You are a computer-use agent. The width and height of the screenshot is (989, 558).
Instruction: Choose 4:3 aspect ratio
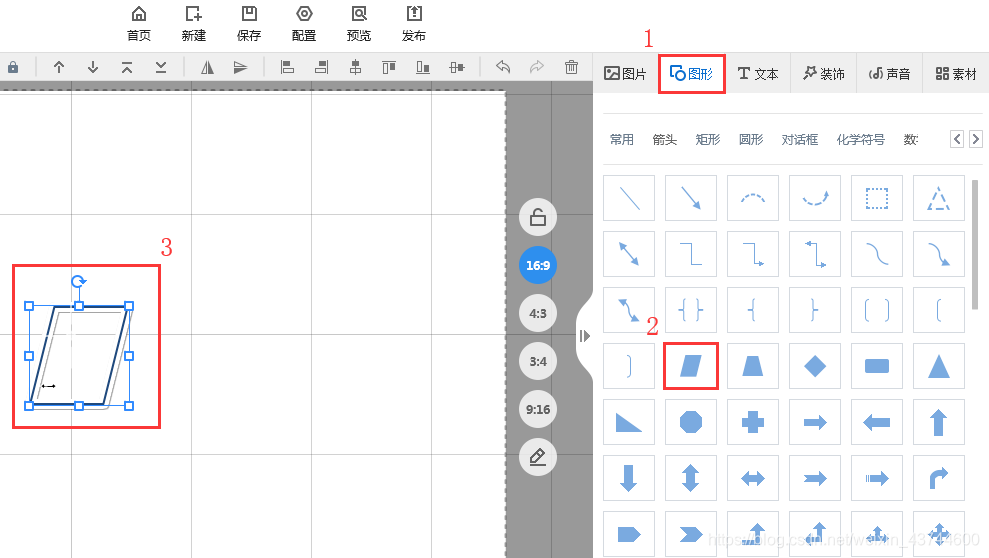(537, 313)
